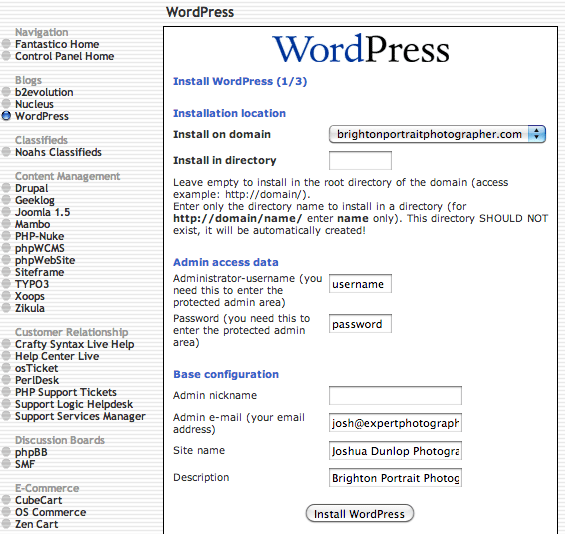Go to Control Panel Home
The height and width of the screenshot is (534, 565).
[64, 56]
